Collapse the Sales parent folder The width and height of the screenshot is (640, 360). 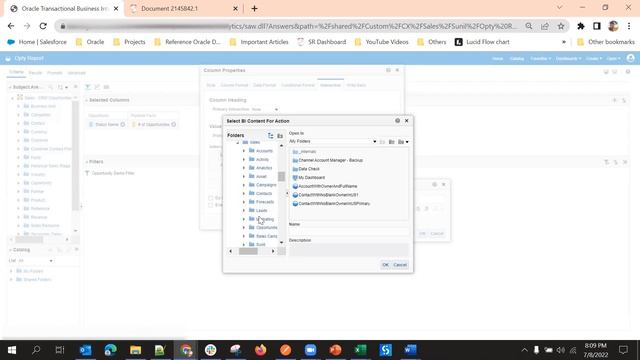coord(238,142)
